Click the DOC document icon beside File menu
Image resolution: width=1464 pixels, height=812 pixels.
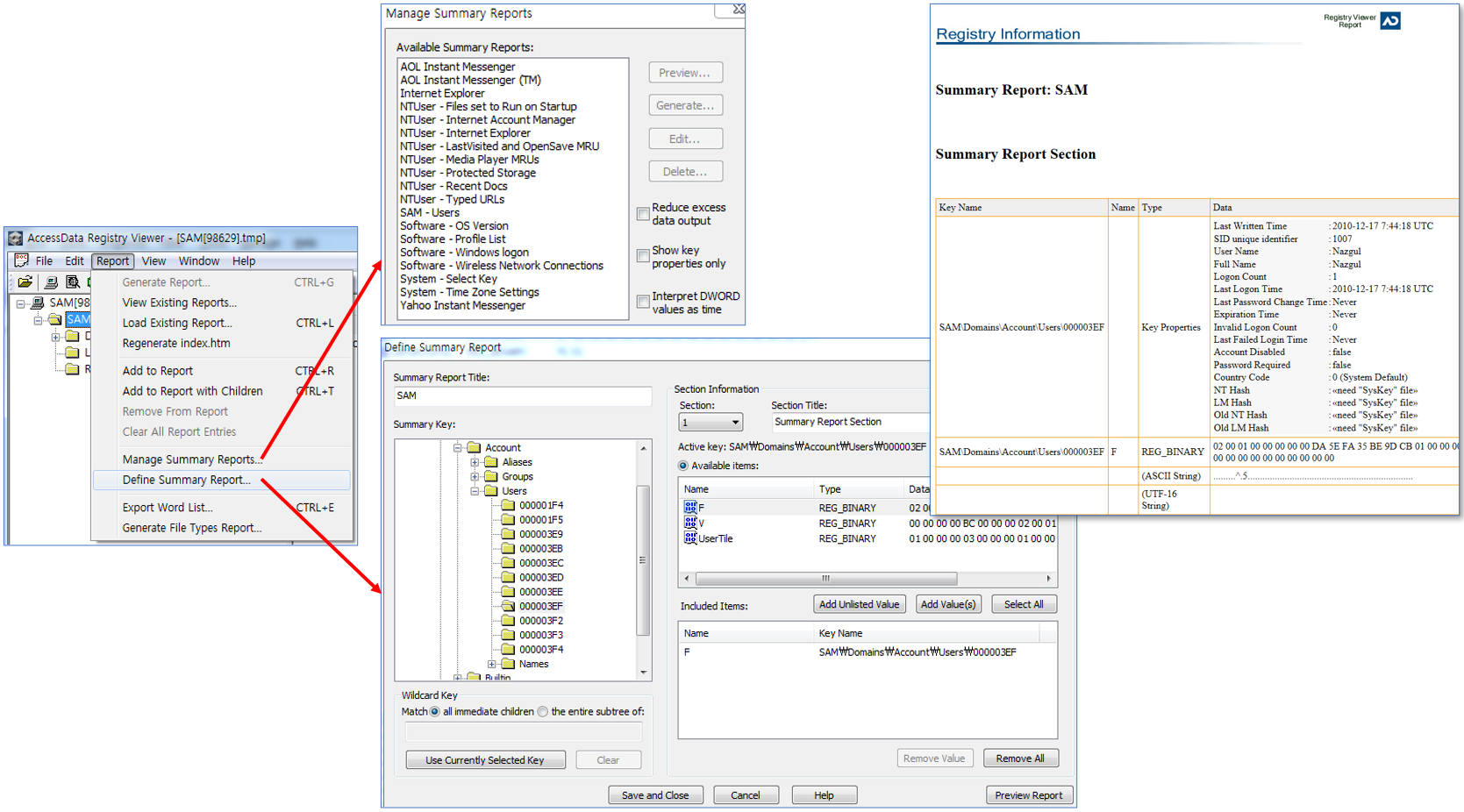click(22, 260)
